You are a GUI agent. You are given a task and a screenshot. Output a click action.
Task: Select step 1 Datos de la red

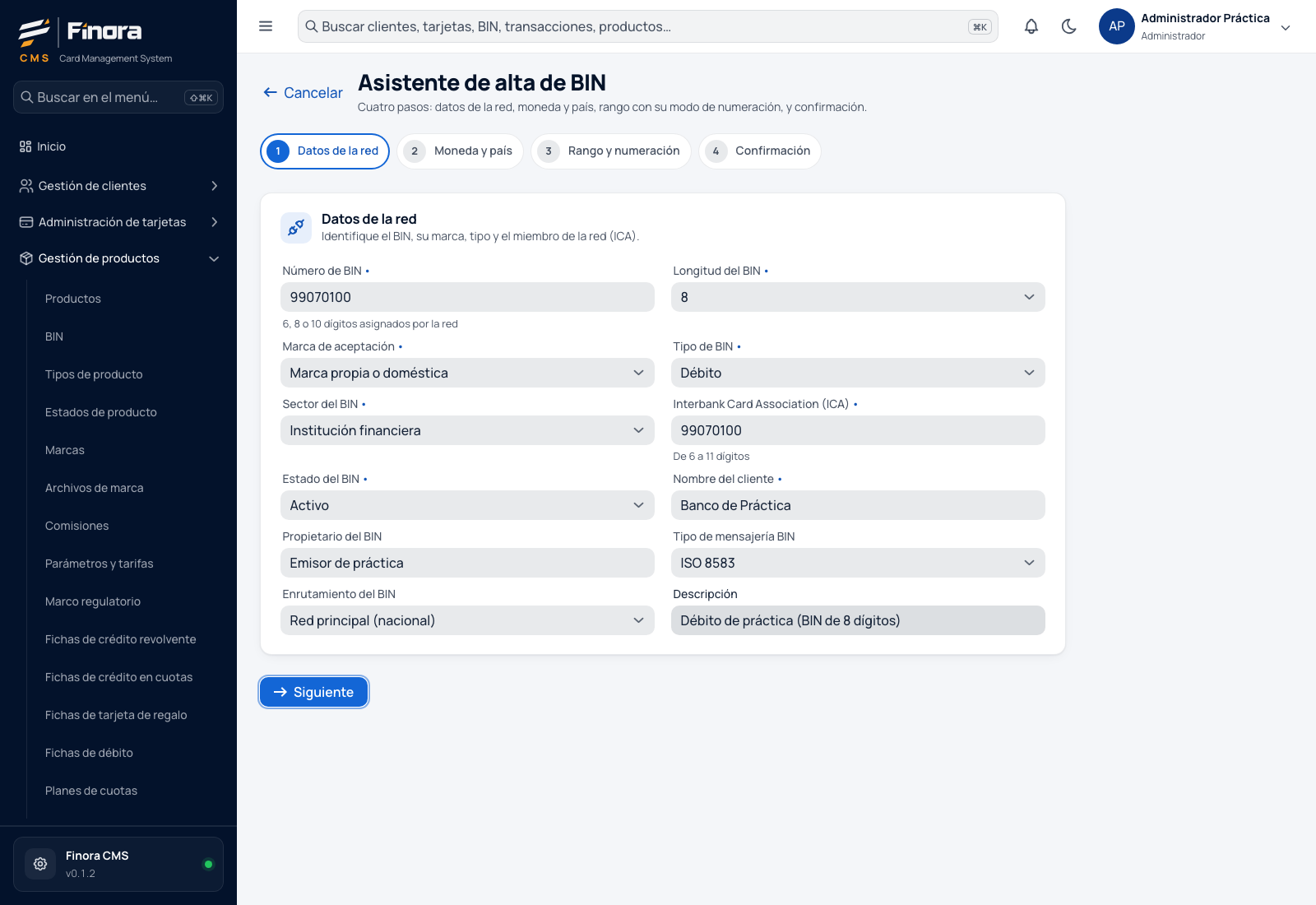325,151
